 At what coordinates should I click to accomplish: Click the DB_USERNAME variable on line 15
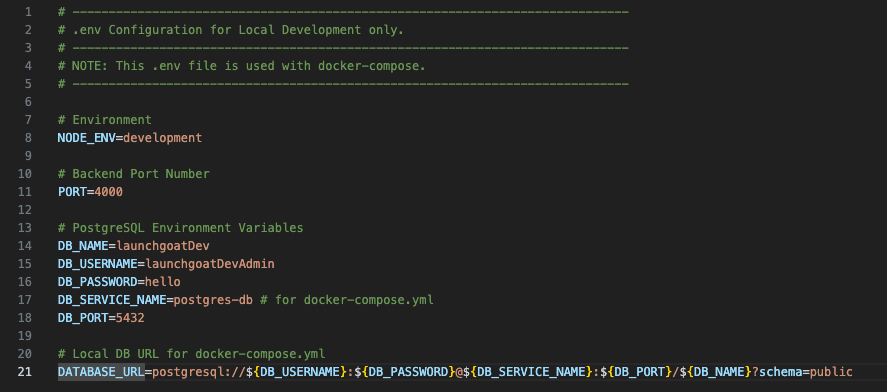97,264
